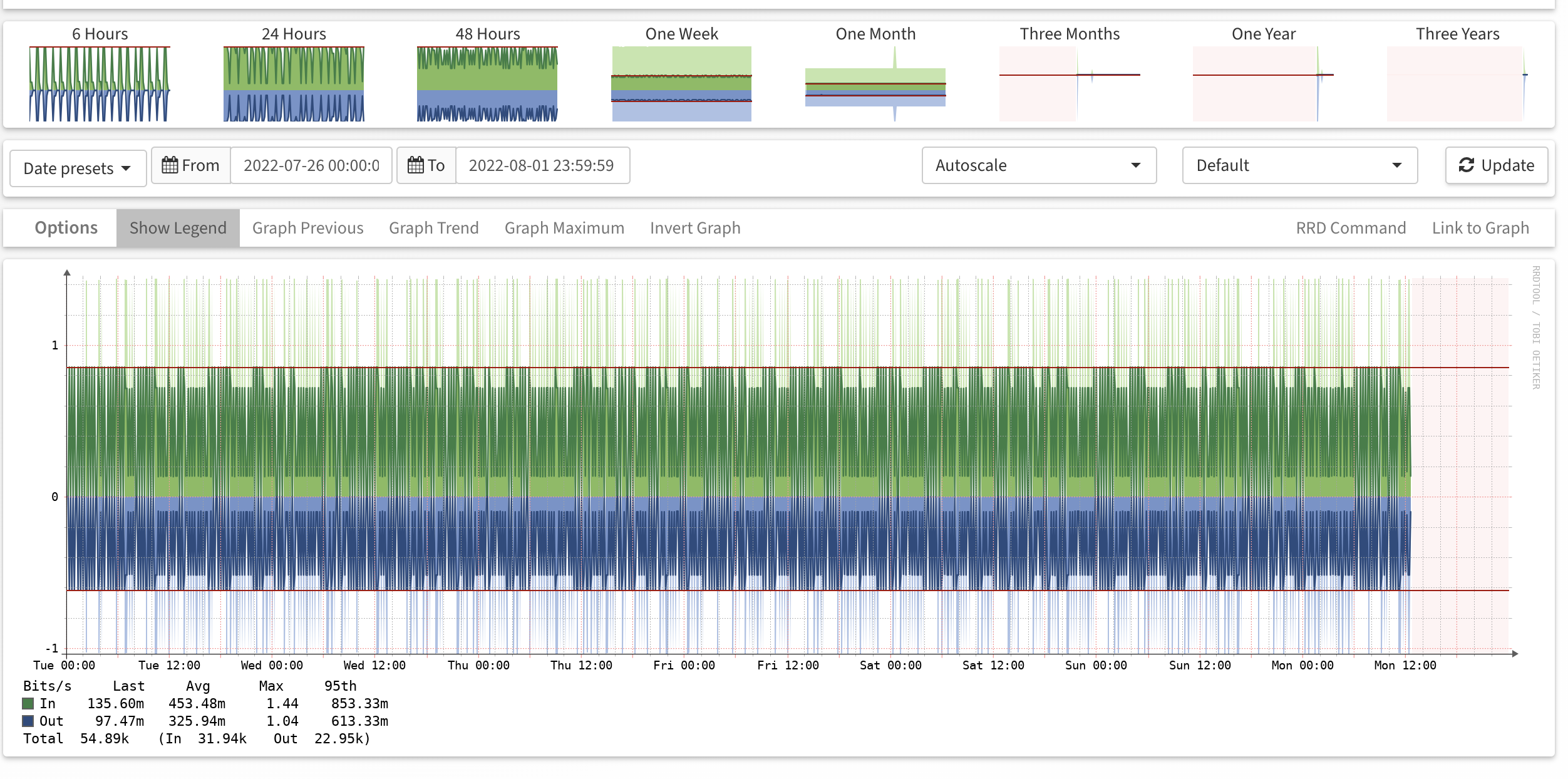Open the Three Years graph thumbnail
Image resolution: width=1568 pixels, height=779 pixels.
pyautogui.click(x=1457, y=83)
